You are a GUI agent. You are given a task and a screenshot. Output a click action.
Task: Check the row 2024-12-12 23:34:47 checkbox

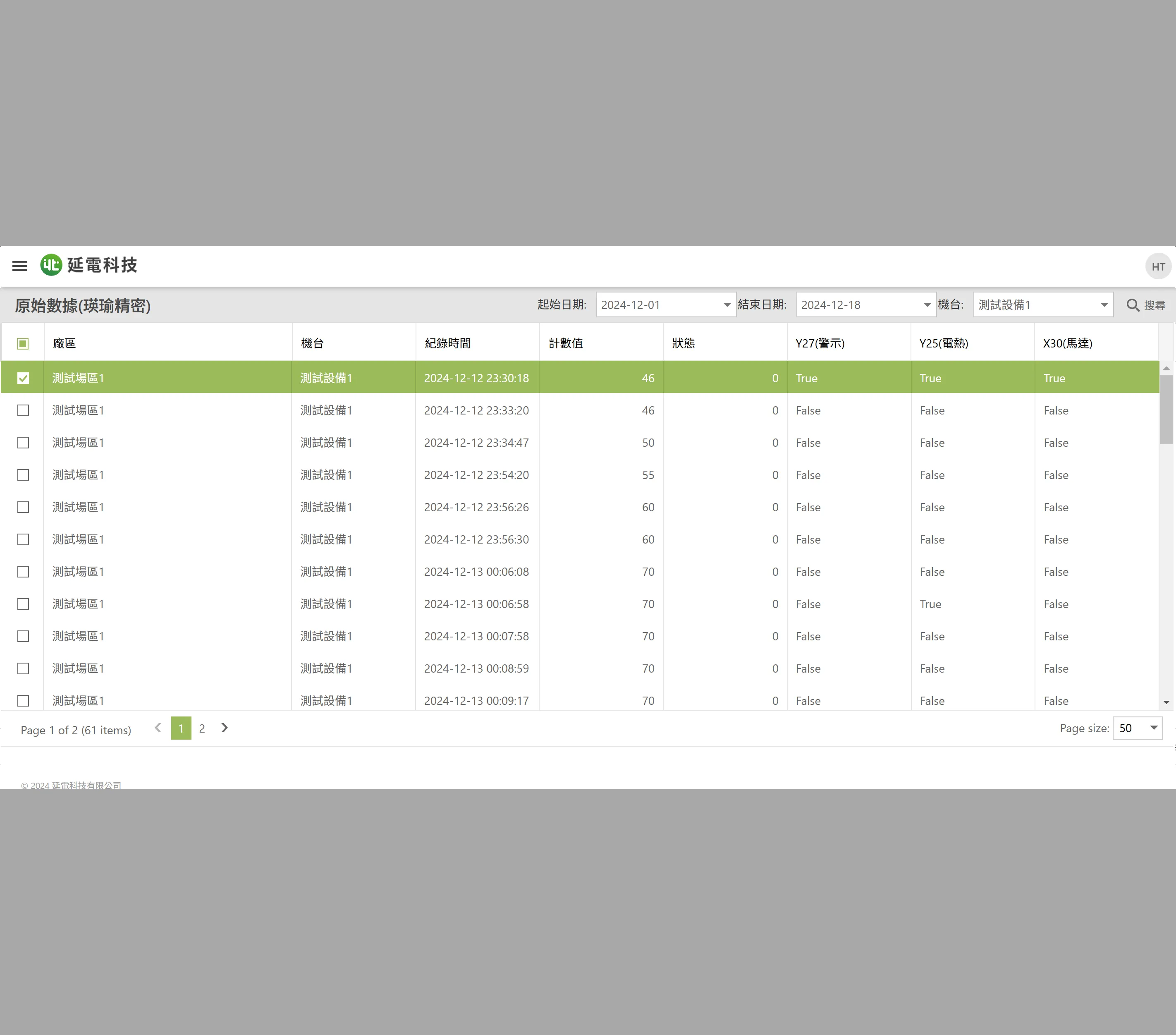23,443
